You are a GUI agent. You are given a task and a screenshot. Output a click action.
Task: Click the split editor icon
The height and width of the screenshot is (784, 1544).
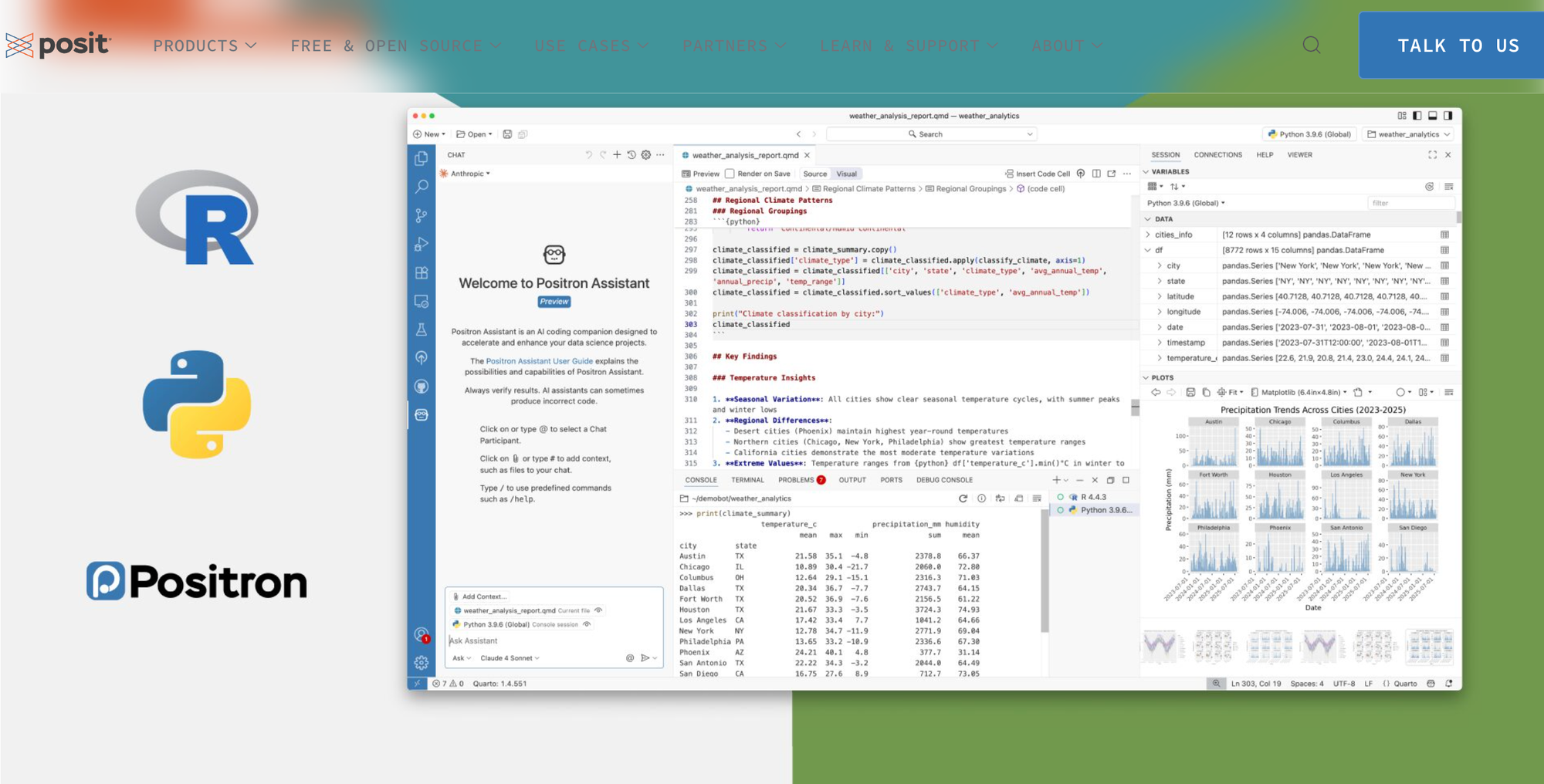1096,174
